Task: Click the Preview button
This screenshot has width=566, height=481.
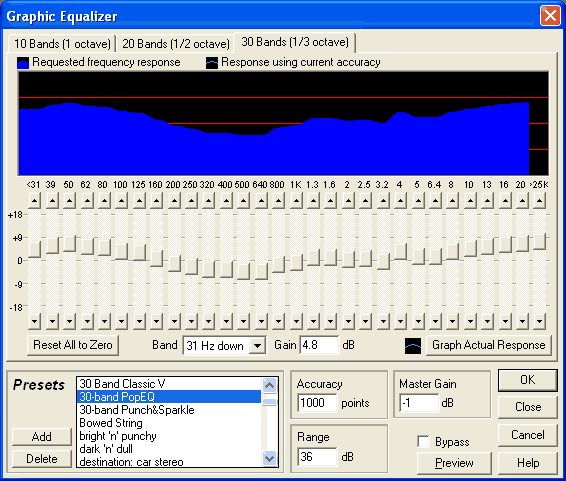Action: 454,463
